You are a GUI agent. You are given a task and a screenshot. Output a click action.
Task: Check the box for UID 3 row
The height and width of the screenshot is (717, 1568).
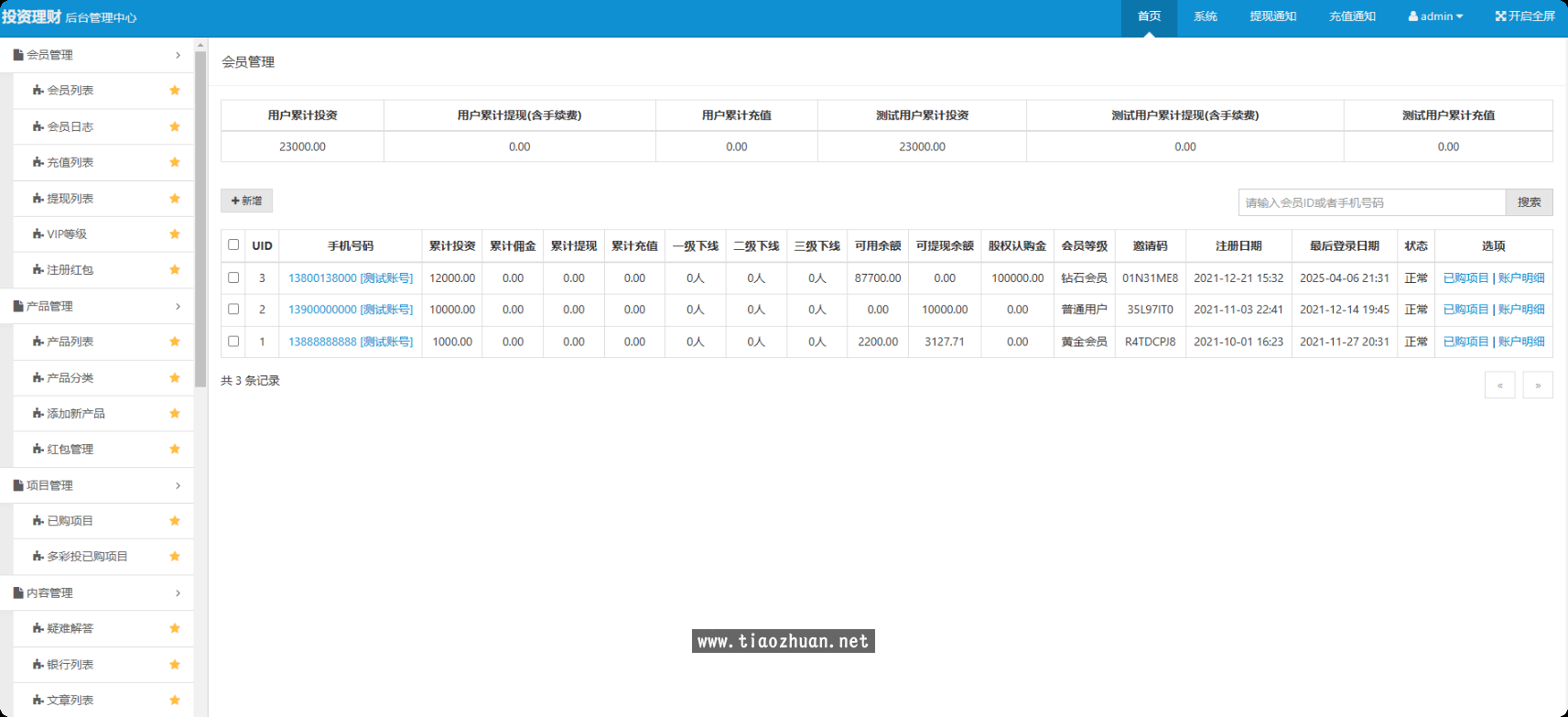pyautogui.click(x=233, y=277)
